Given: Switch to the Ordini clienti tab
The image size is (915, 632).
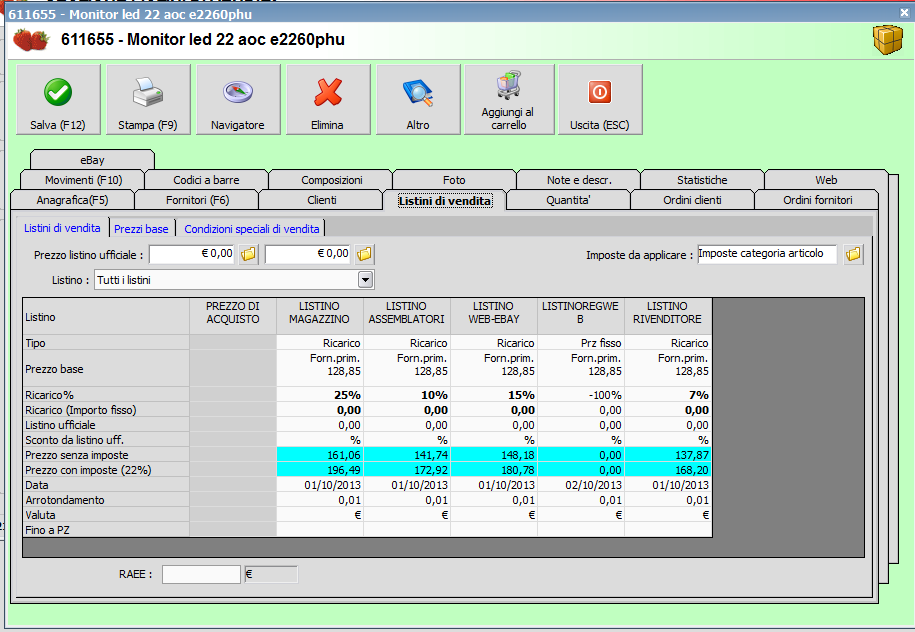Looking at the screenshot, I should click(692, 200).
